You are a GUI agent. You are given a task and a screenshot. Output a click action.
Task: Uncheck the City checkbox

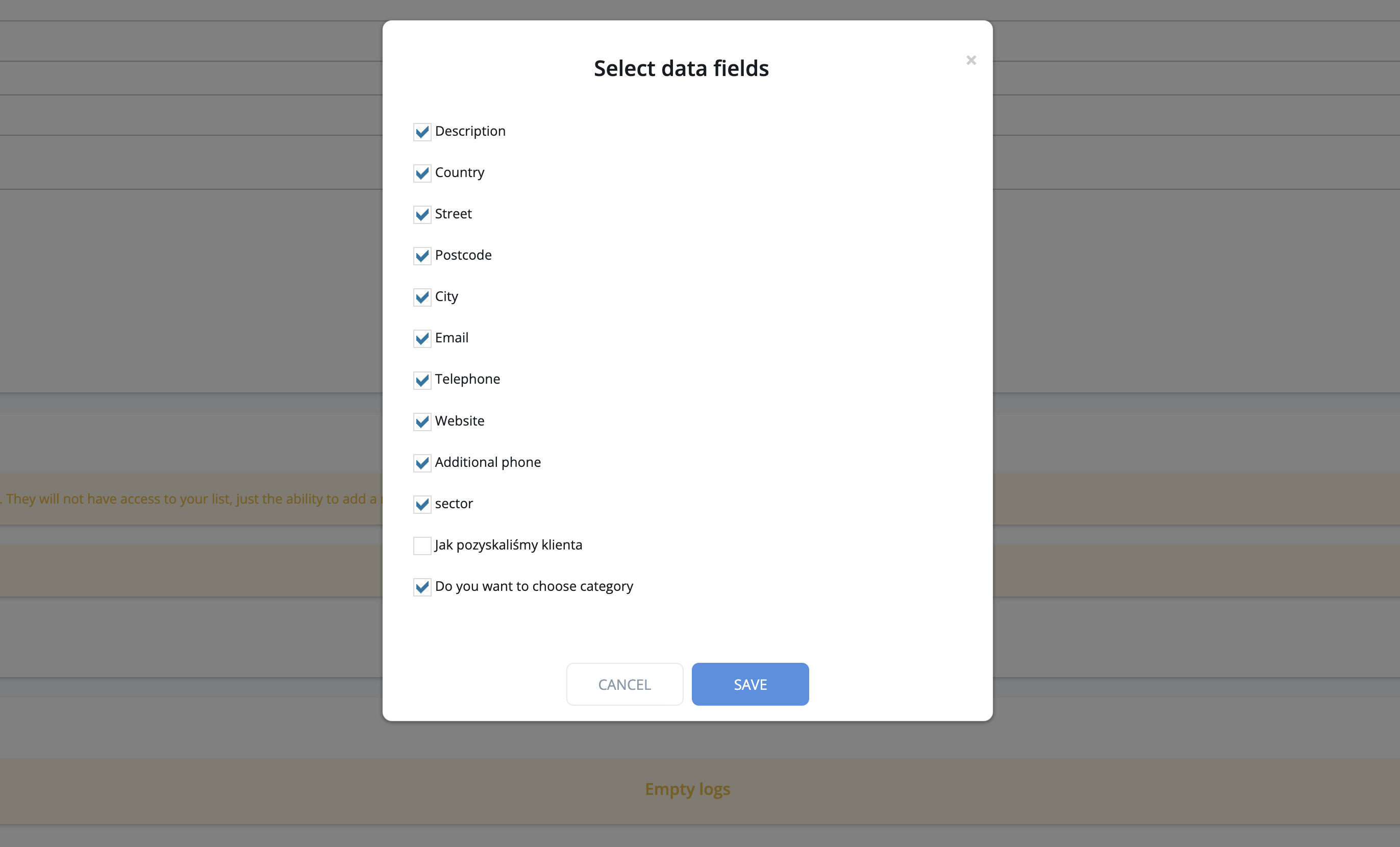[422, 297]
